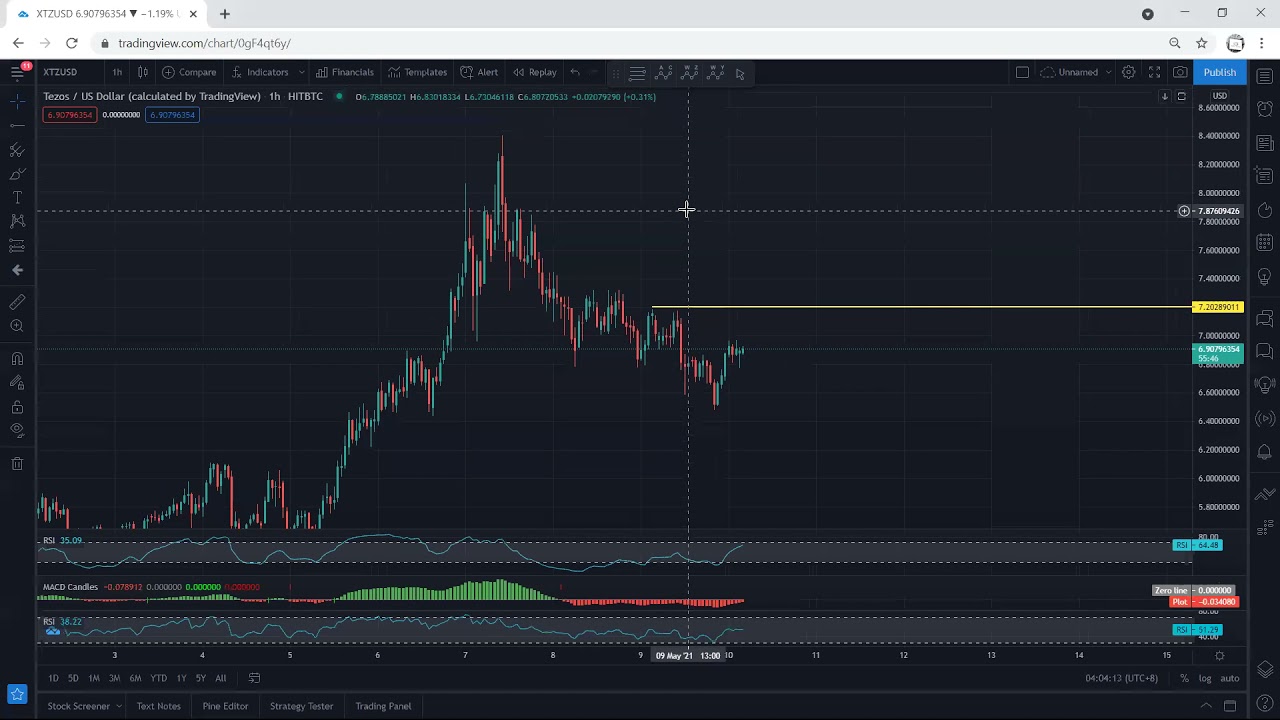The width and height of the screenshot is (1280, 720).
Task: Open the ideas lightbulb panel
Action: point(1265,276)
